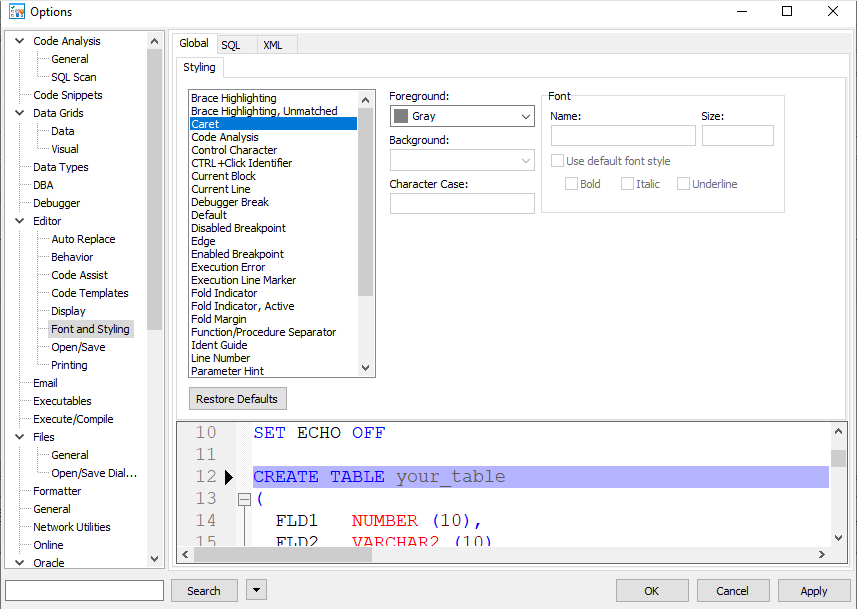Collapse the Files tree node
Image resolution: width=857 pixels, height=609 pixels.
tap(20, 437)
